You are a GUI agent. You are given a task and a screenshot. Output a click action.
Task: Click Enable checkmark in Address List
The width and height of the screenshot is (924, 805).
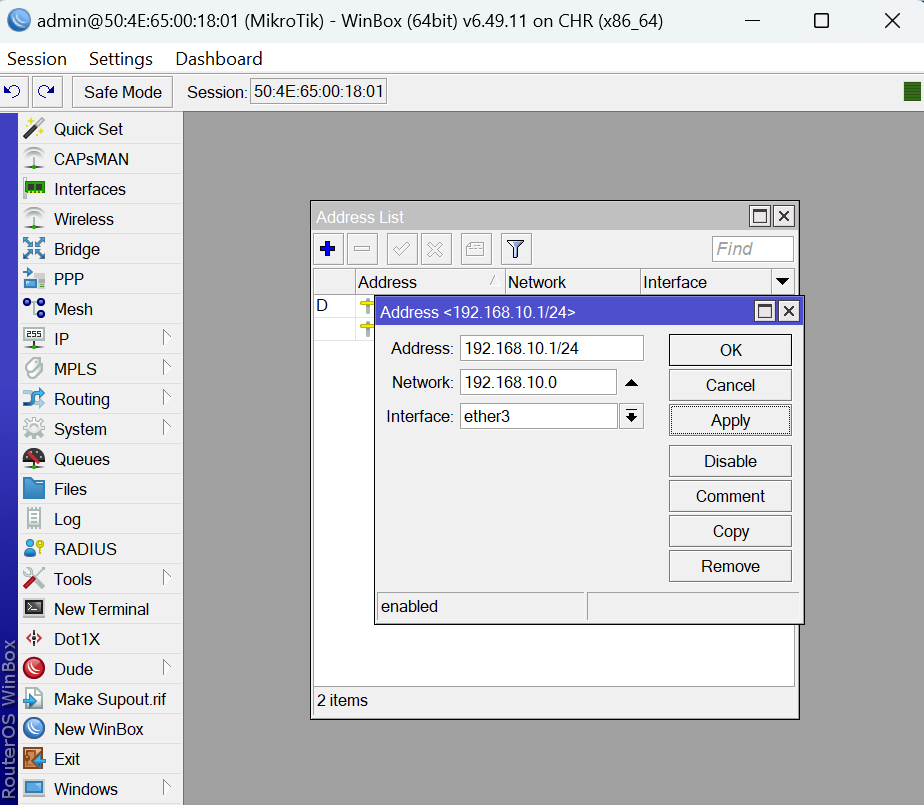402,249
